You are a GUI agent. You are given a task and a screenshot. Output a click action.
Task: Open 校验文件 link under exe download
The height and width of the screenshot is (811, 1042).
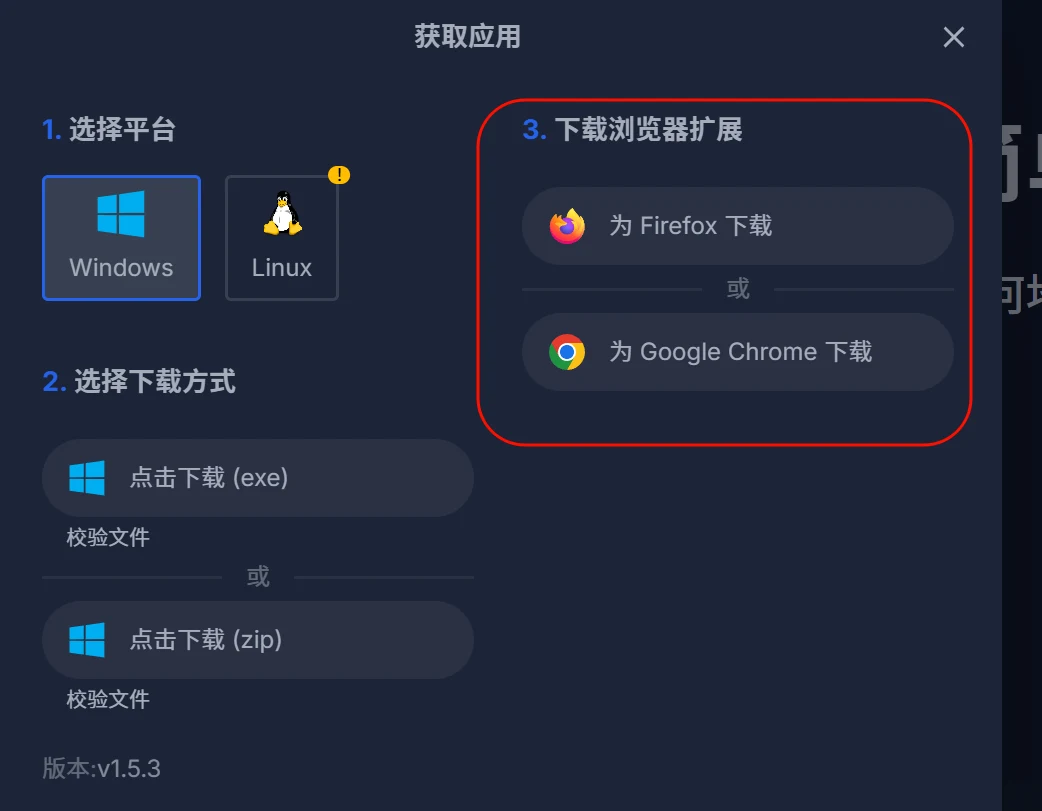[x=108, y=538]
